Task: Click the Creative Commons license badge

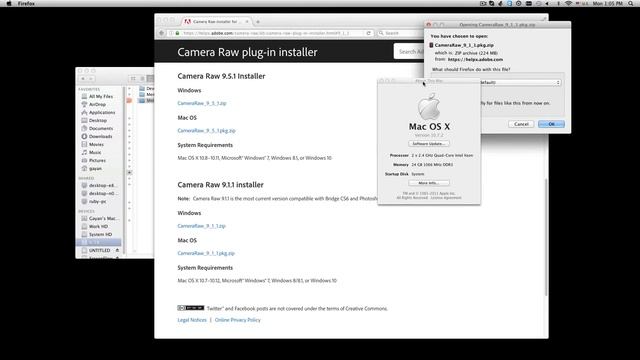Action: (191, 308)
